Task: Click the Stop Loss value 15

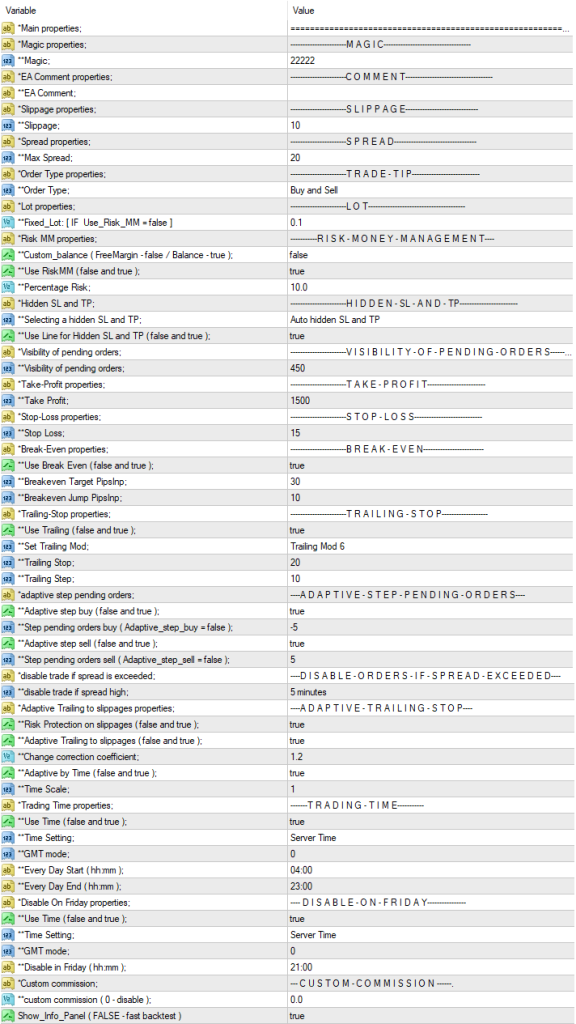Action: pos(431,433)
